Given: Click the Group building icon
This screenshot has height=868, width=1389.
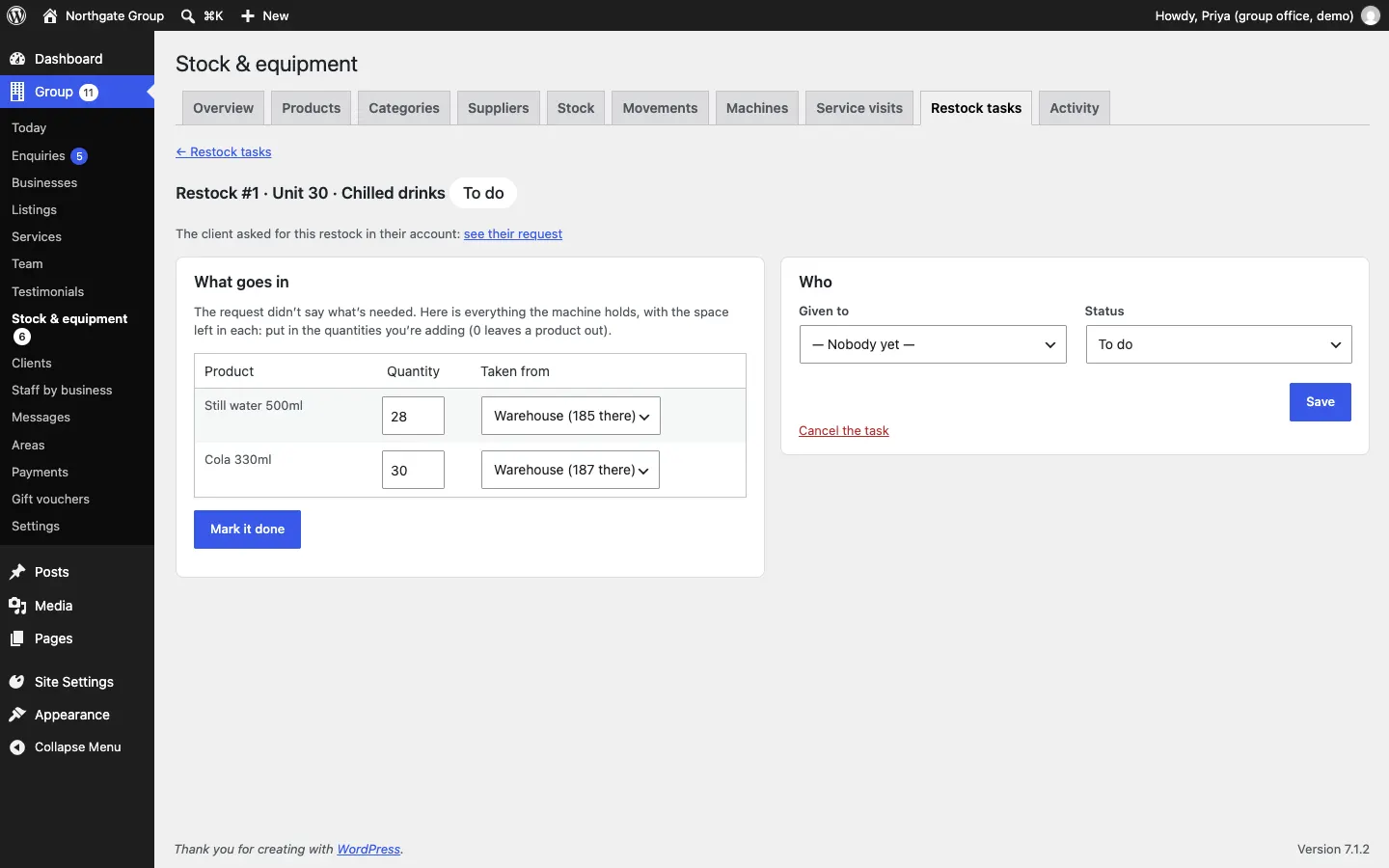Looking at the screenshot, I should [x=17, y=92].
